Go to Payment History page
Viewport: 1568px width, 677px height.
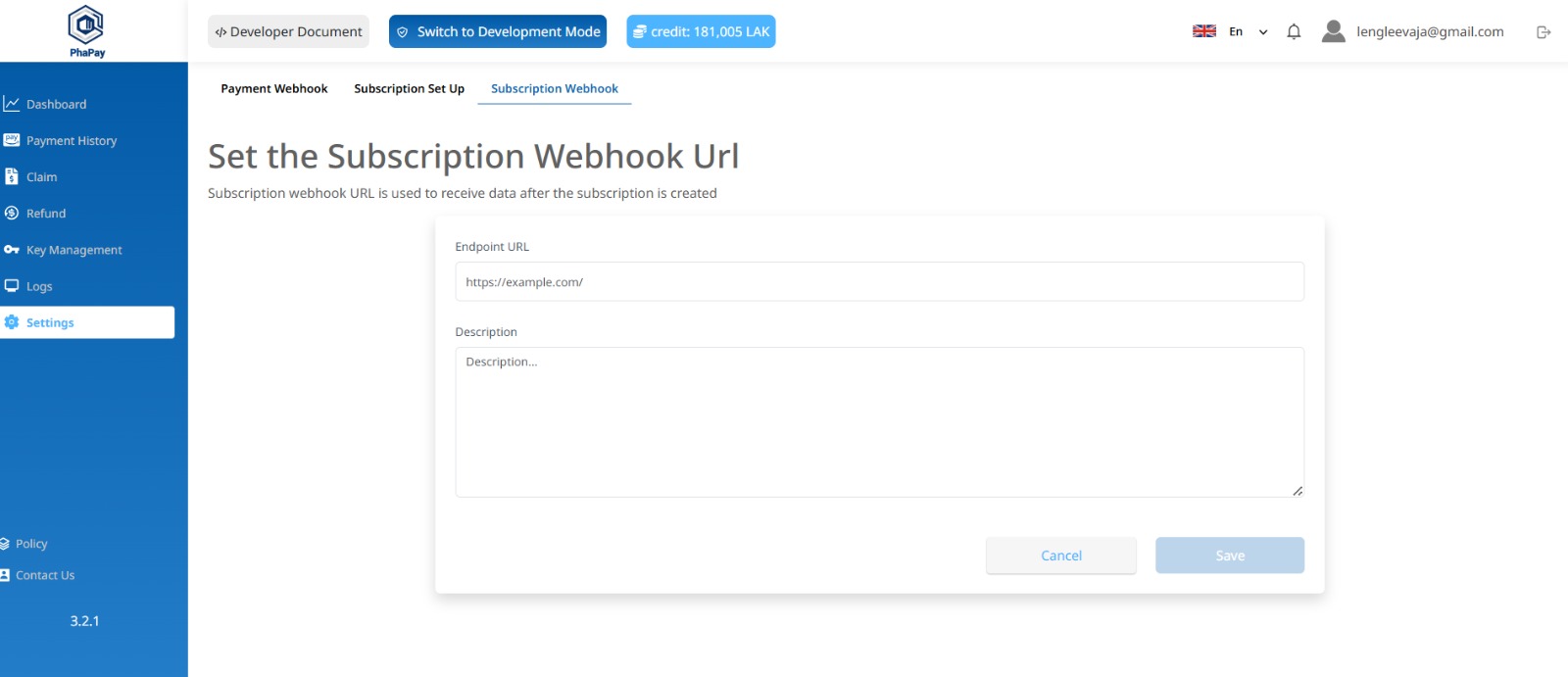pyautogui.click(x=71, y=141)
